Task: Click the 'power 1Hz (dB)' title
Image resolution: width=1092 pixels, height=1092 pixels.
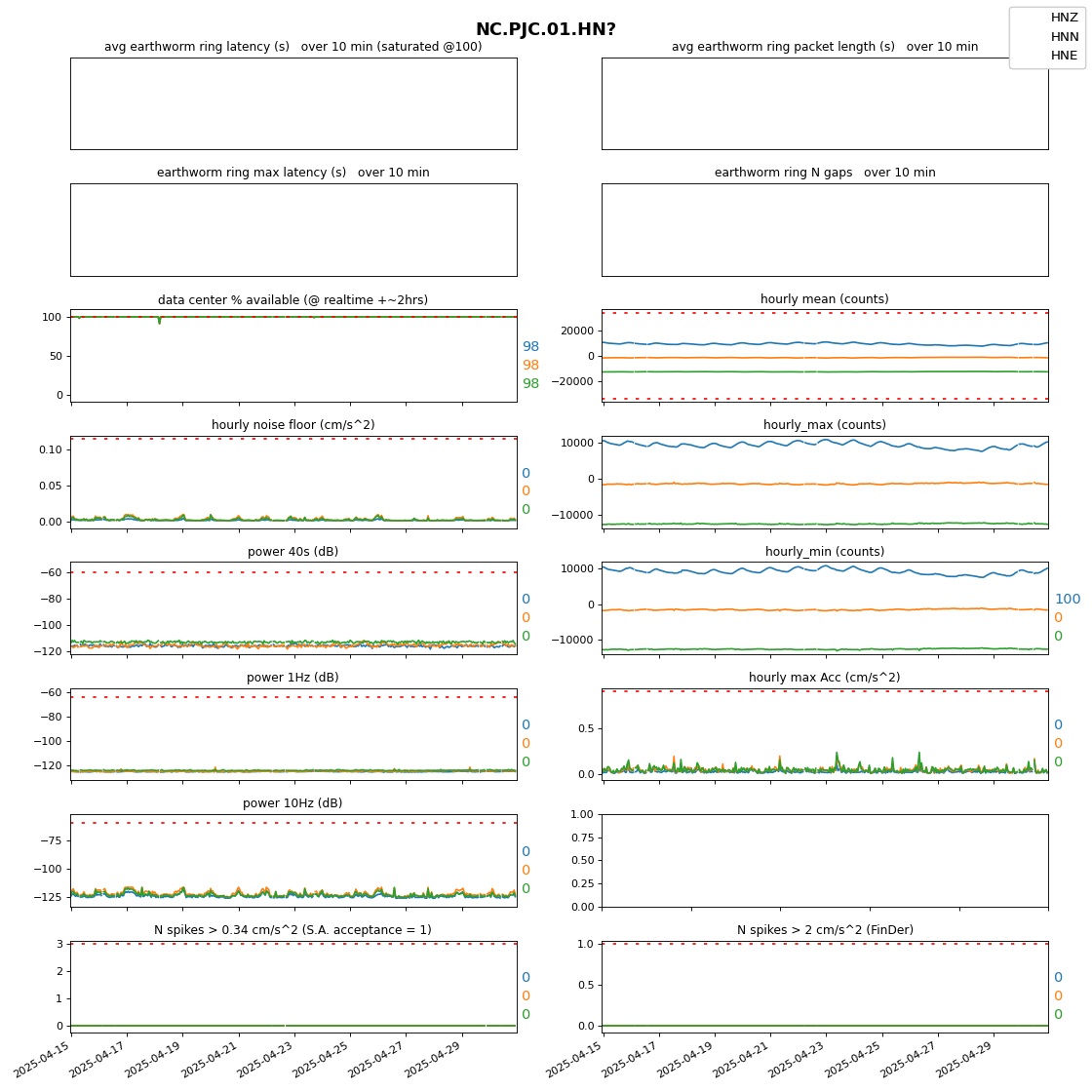Action: tap(292, 678)
